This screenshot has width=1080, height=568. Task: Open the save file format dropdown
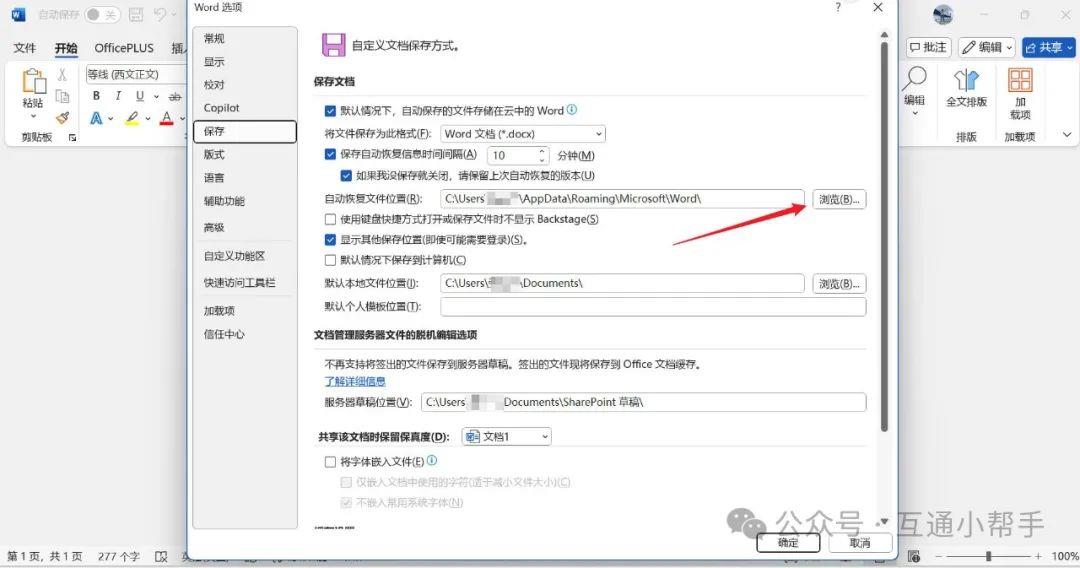(523, 134)
